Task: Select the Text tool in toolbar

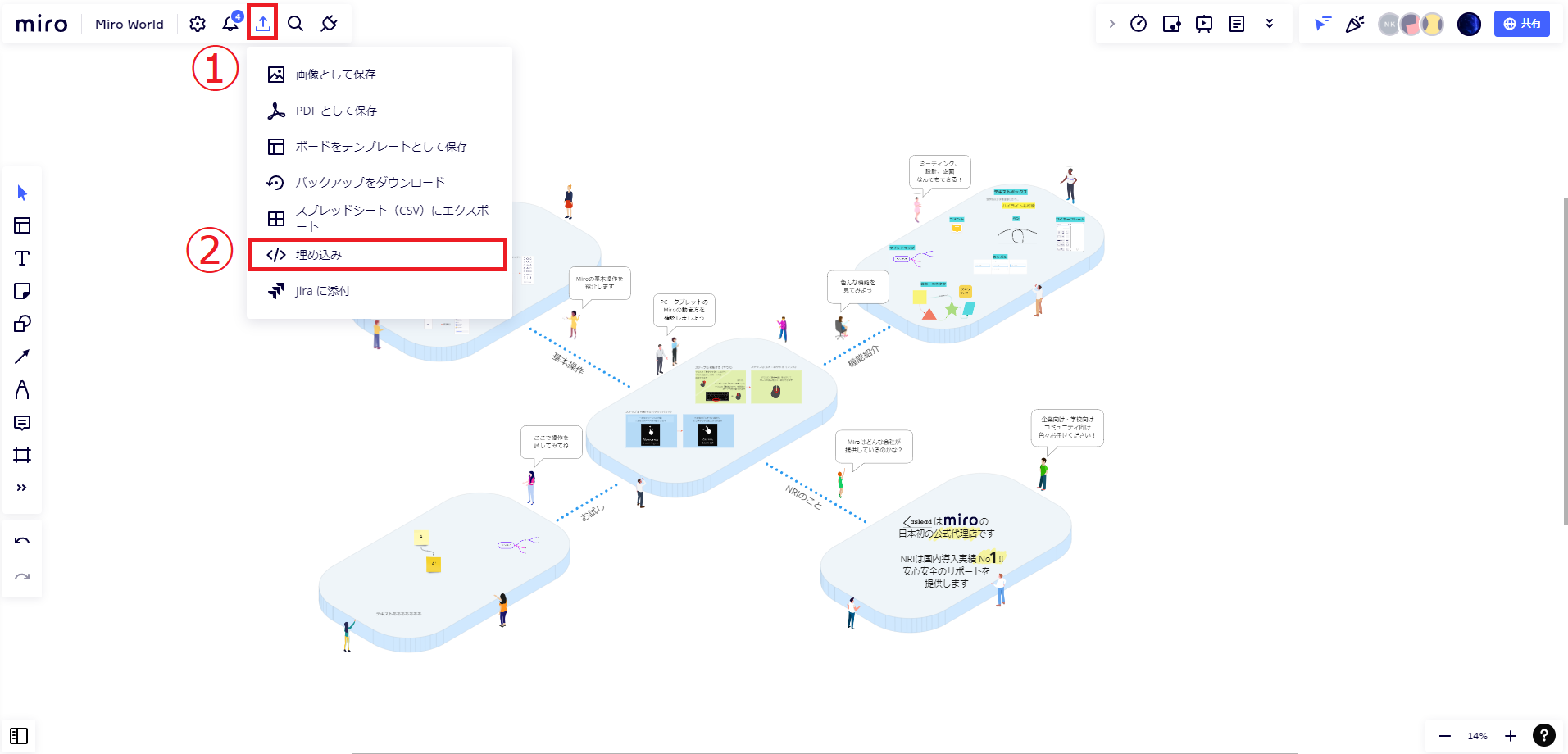Action: pyautogui.click(x=22, y=258)
